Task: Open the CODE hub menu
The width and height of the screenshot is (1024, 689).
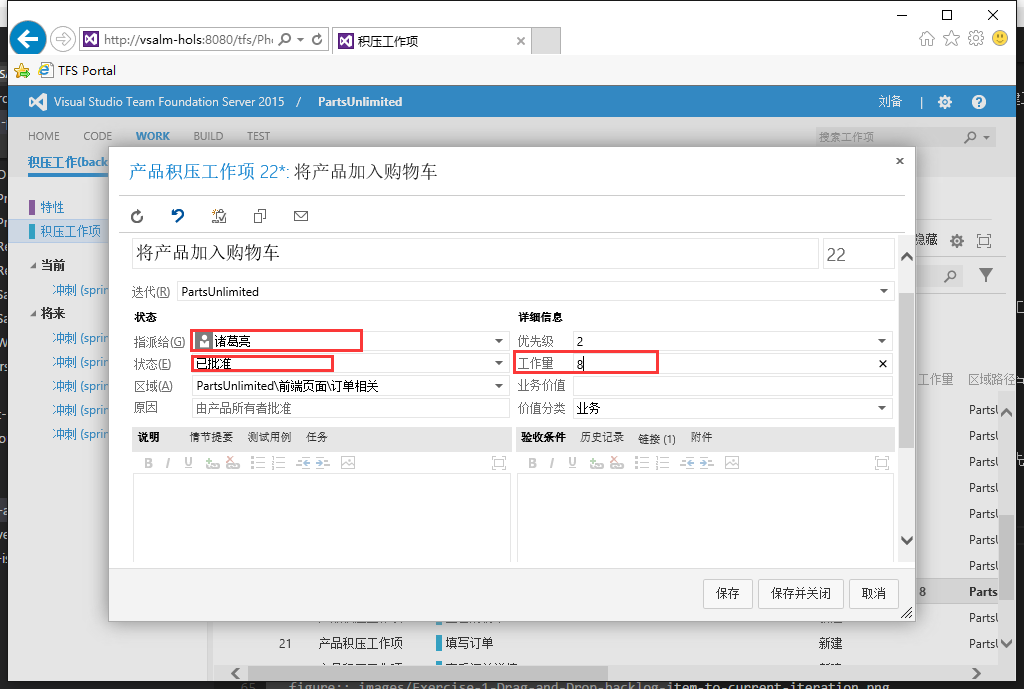Action: tap(97, 136)
